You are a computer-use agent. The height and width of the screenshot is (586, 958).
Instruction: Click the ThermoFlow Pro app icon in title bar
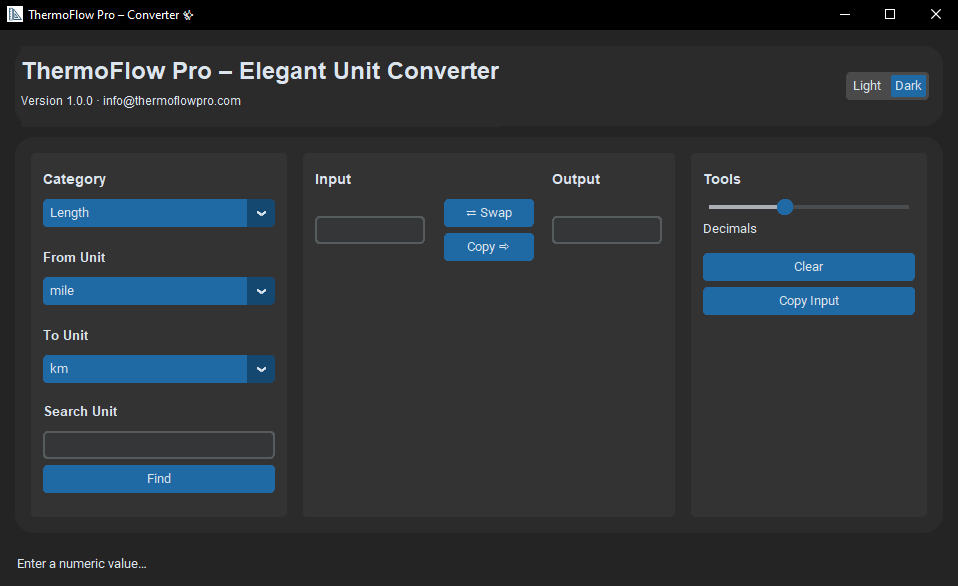[x=15, y=15]
